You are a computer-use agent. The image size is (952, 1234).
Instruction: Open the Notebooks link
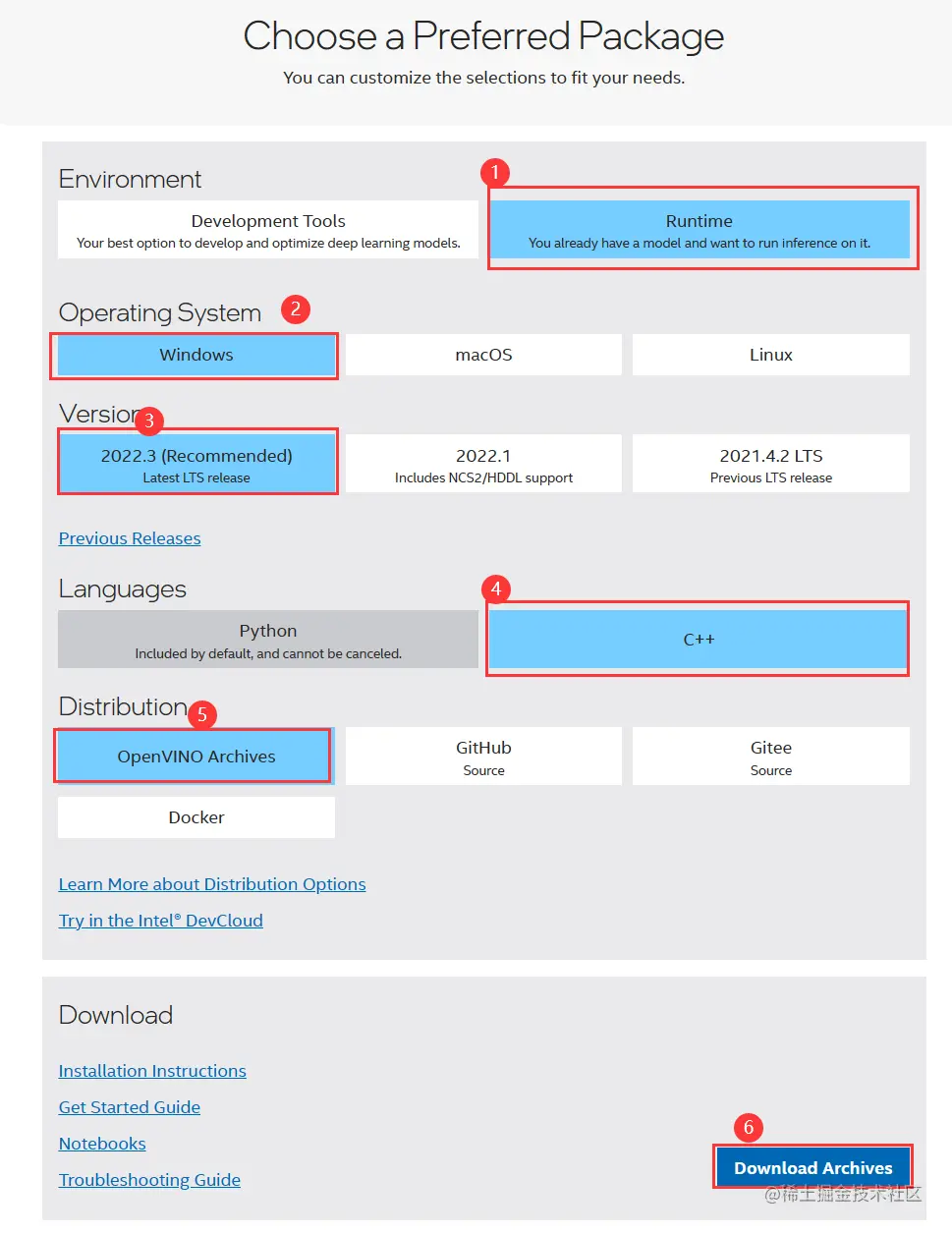pos(102,1144)
